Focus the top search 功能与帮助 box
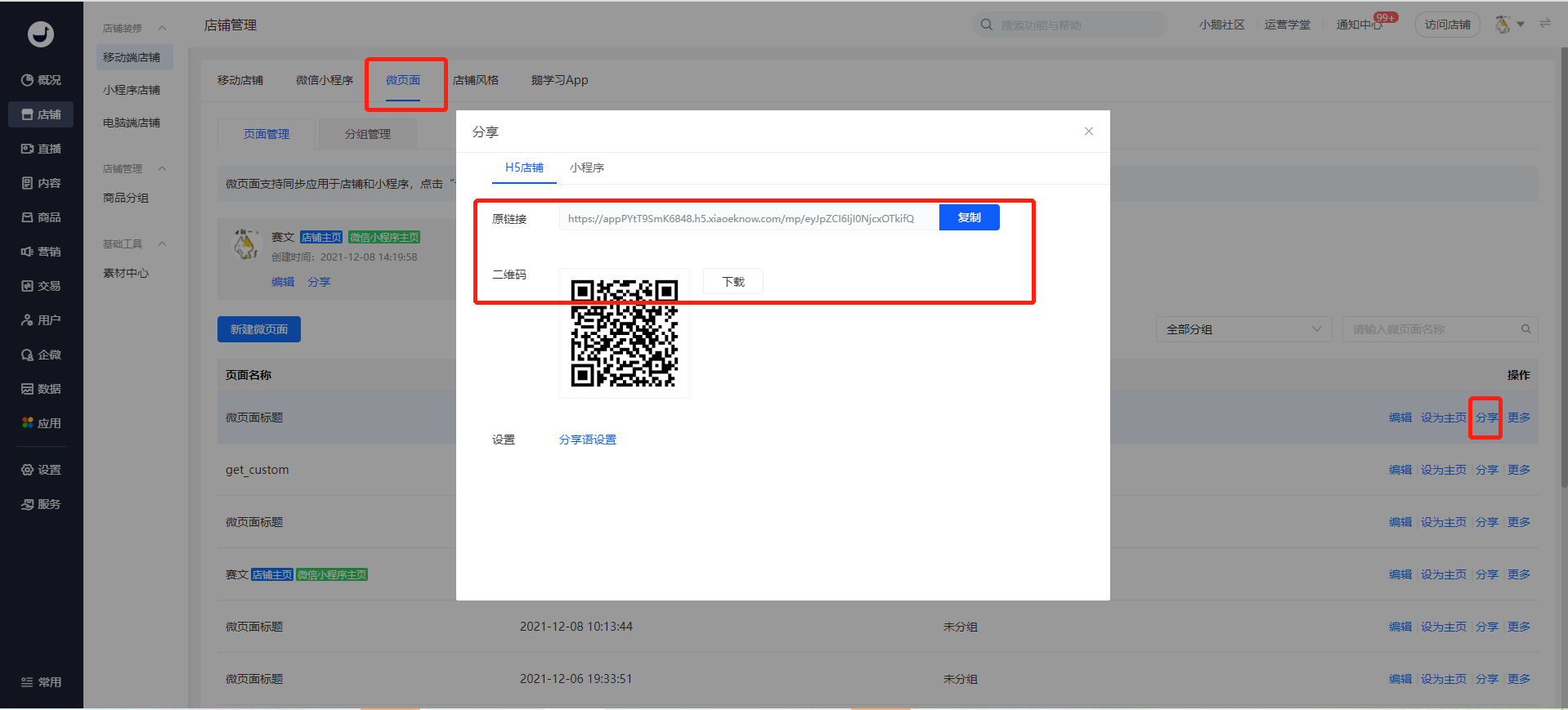 [x=1069, y=25]
